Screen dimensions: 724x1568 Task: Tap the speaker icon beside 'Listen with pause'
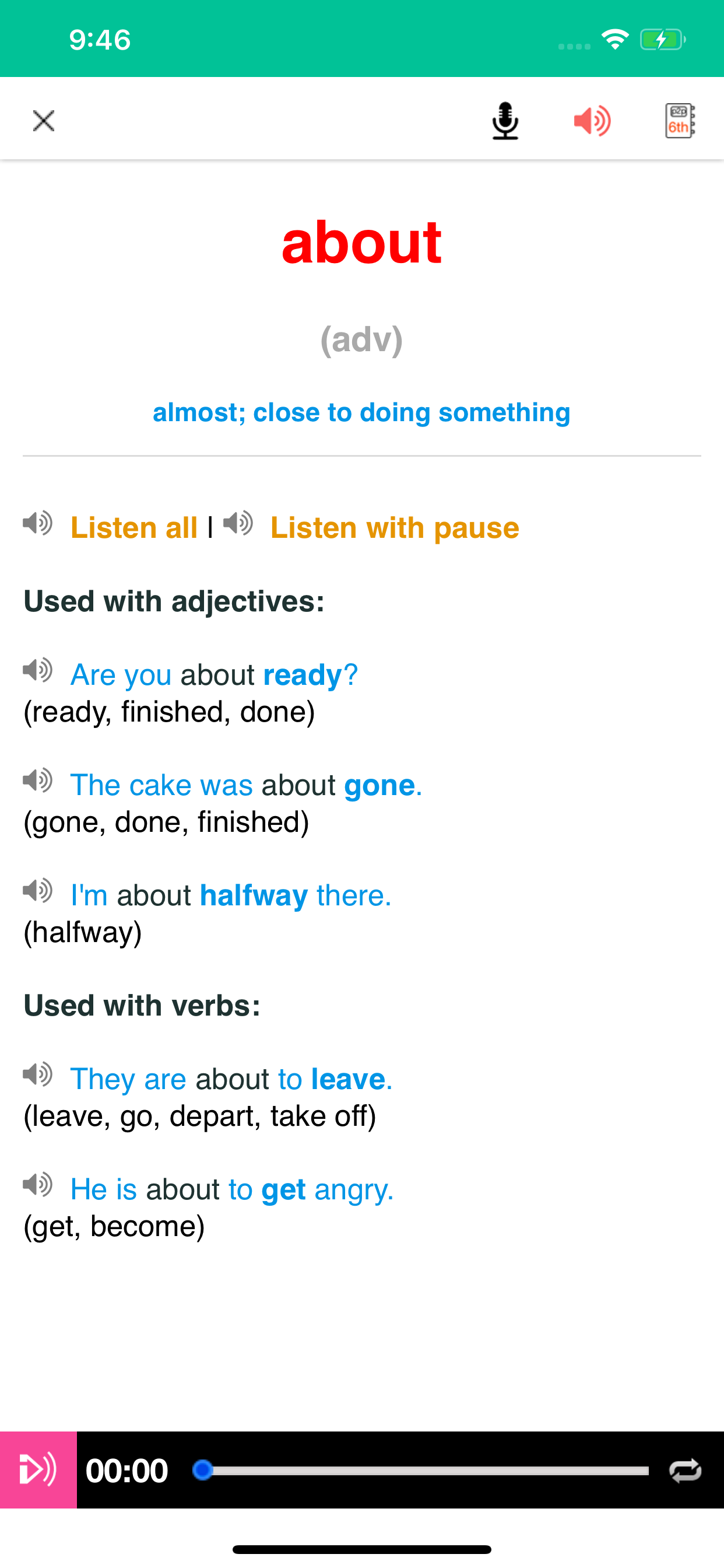point(238,523)
